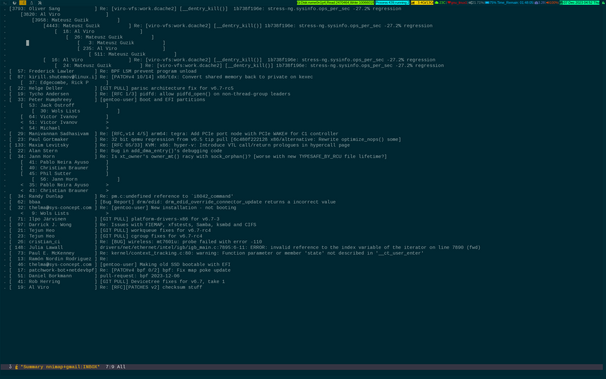Viewport: 606px width, 379px height.
Task: Select reply 37 from Edgecombe, Rick P
Action: tap(65, 83)
